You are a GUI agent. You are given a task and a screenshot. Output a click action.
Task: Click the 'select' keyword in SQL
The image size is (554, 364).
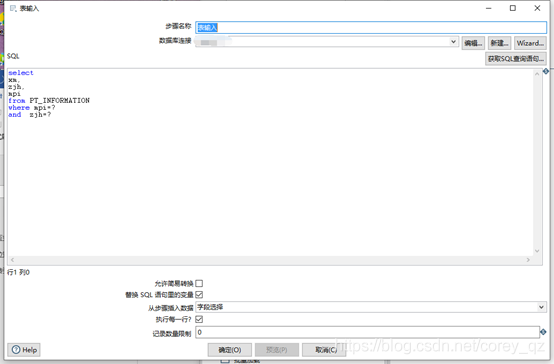[x=21, y=73]
